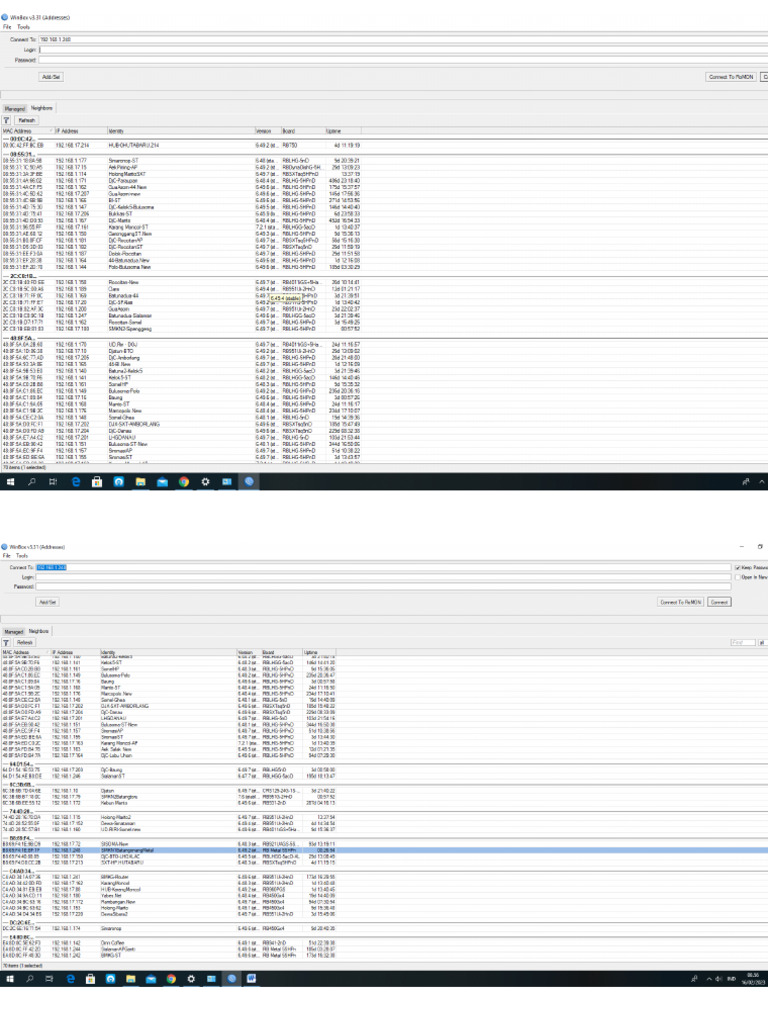Click the volume icon in lower system tray
The height and width of the screenshot is (1024, 768).
[x=718, y=979]
